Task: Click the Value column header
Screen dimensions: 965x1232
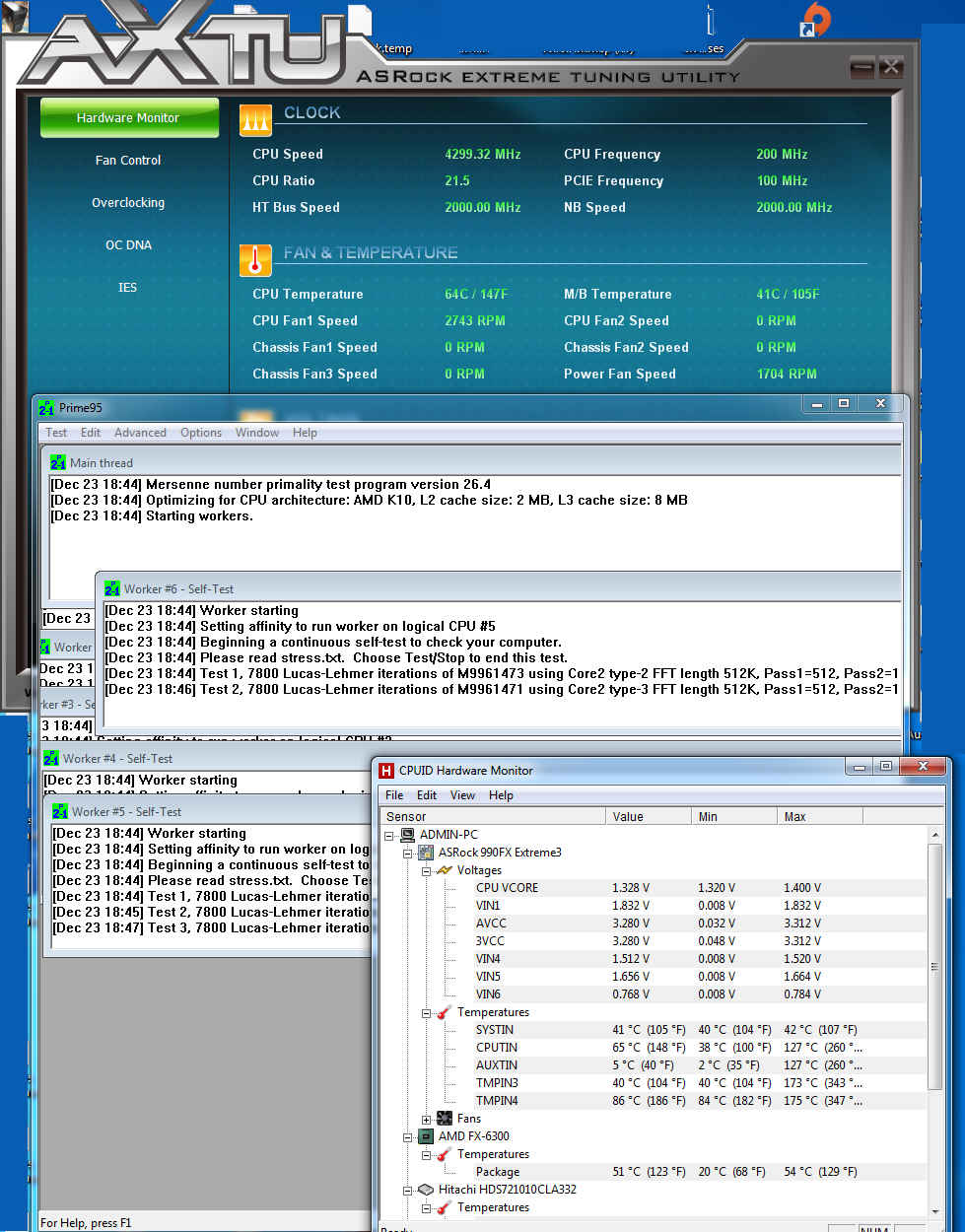Action: [649, 816]
